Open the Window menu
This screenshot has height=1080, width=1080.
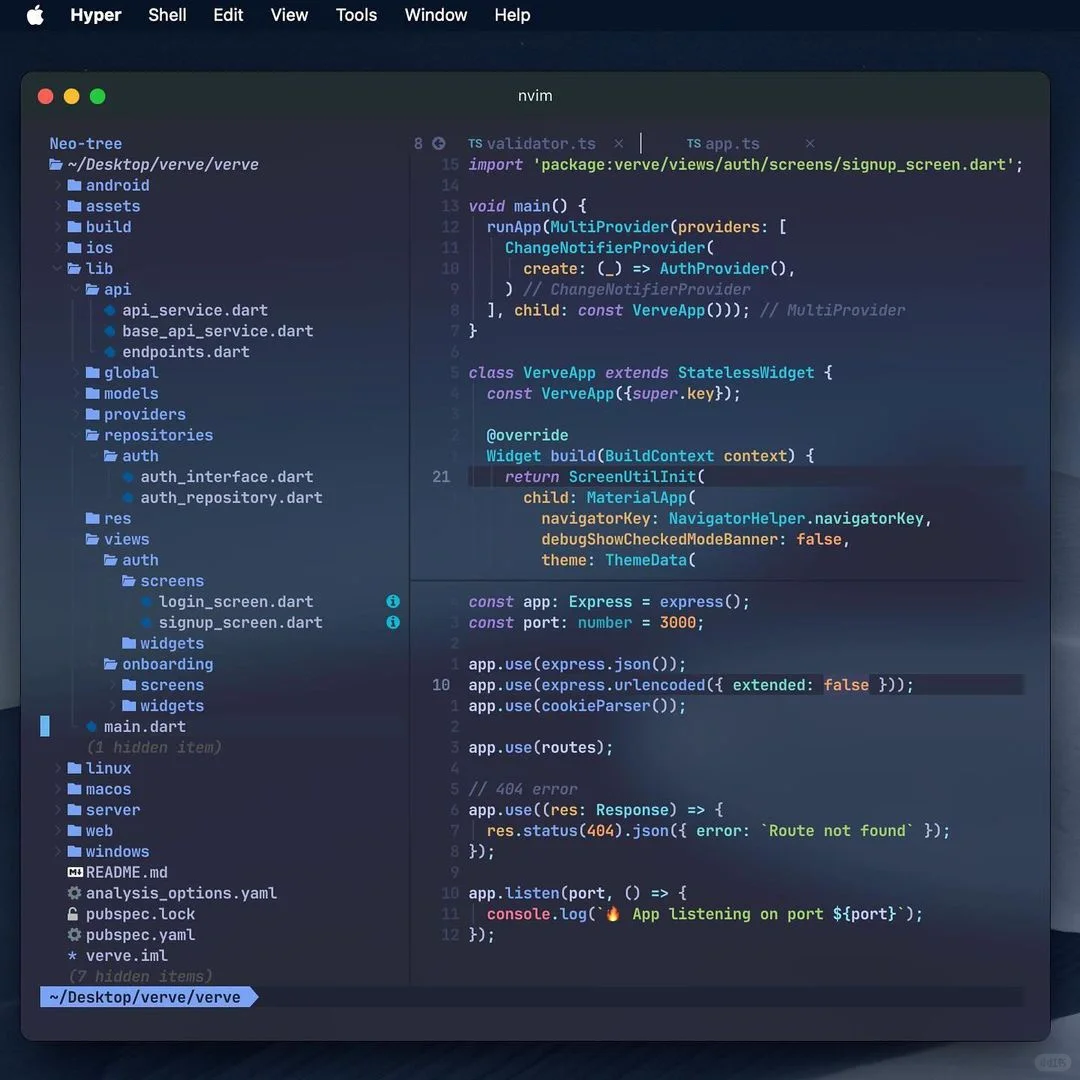point(436,15)
